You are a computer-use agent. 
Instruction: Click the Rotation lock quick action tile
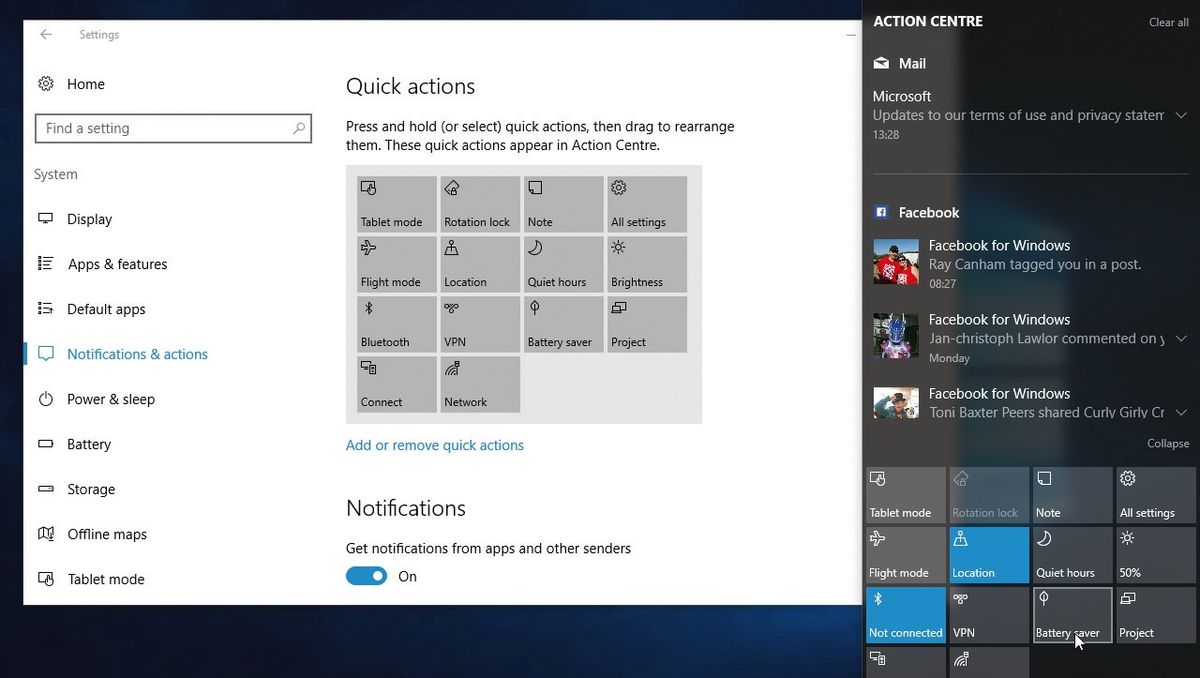click(x=479, y=203)
